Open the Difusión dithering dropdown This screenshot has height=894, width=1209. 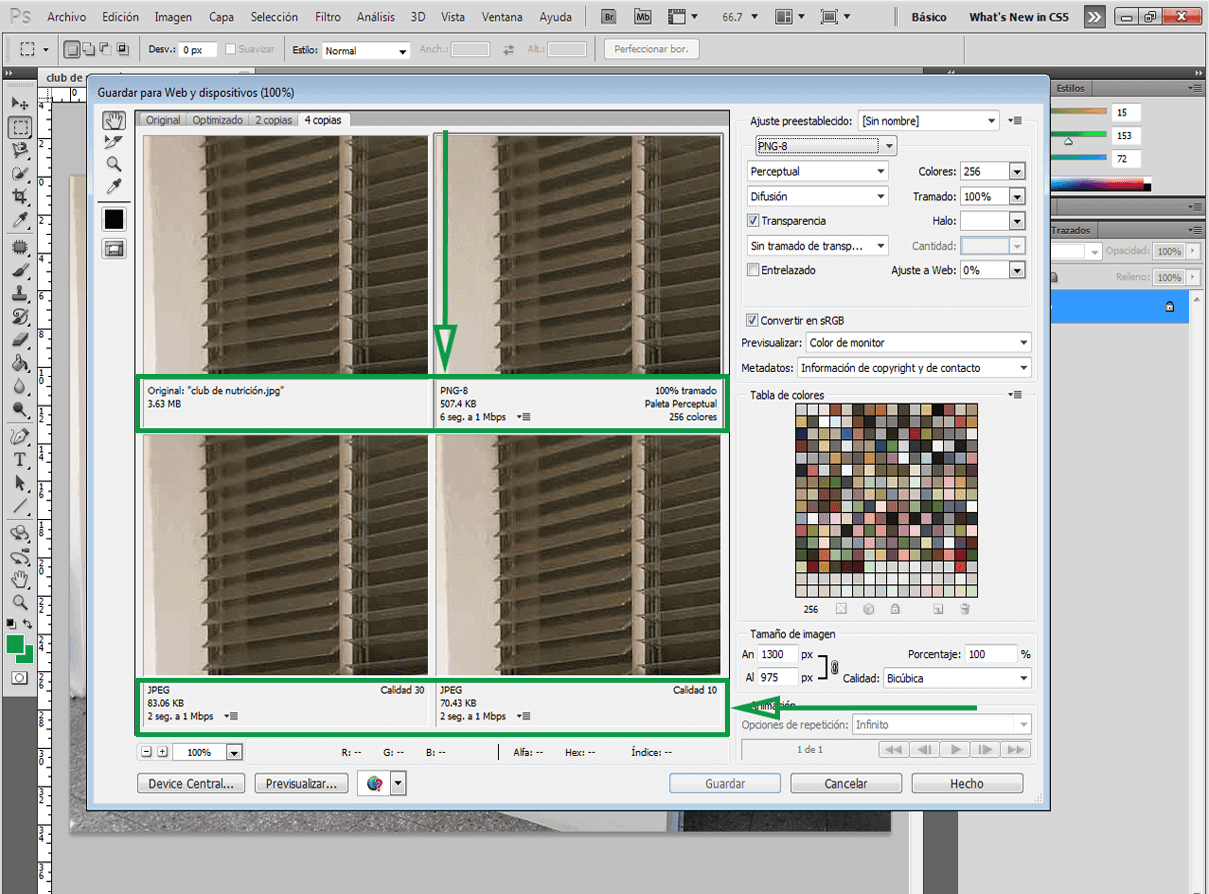[x=818, y=197]
